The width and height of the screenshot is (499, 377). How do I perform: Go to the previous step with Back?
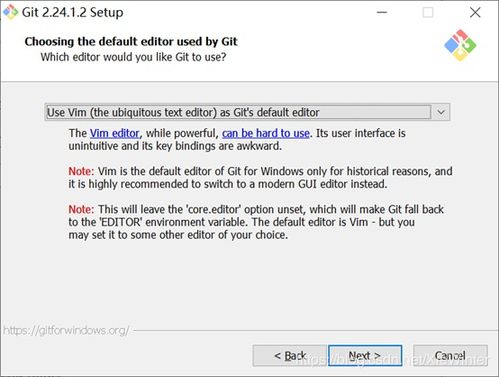point(289,356)
